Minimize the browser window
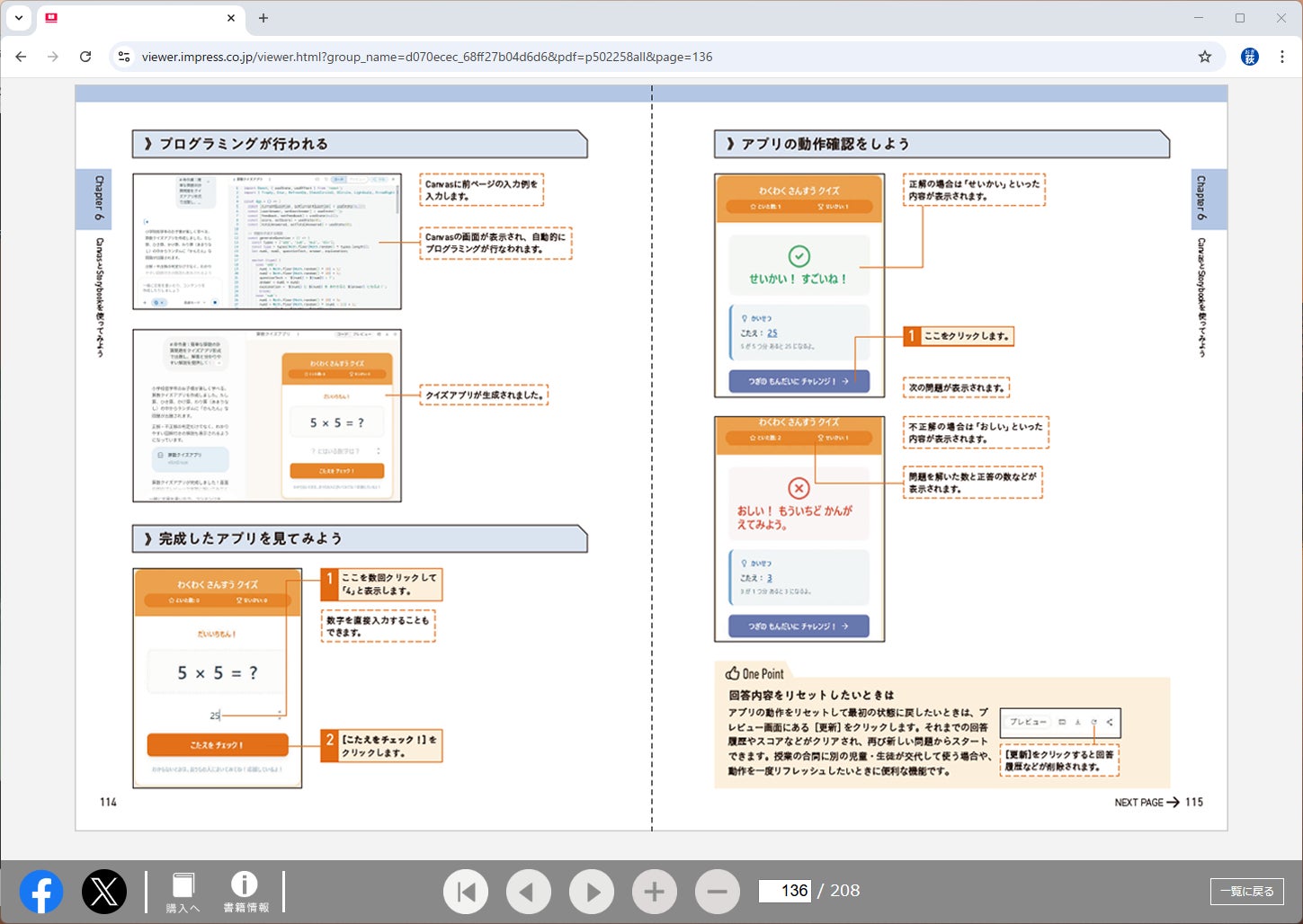 point(1198,18)
